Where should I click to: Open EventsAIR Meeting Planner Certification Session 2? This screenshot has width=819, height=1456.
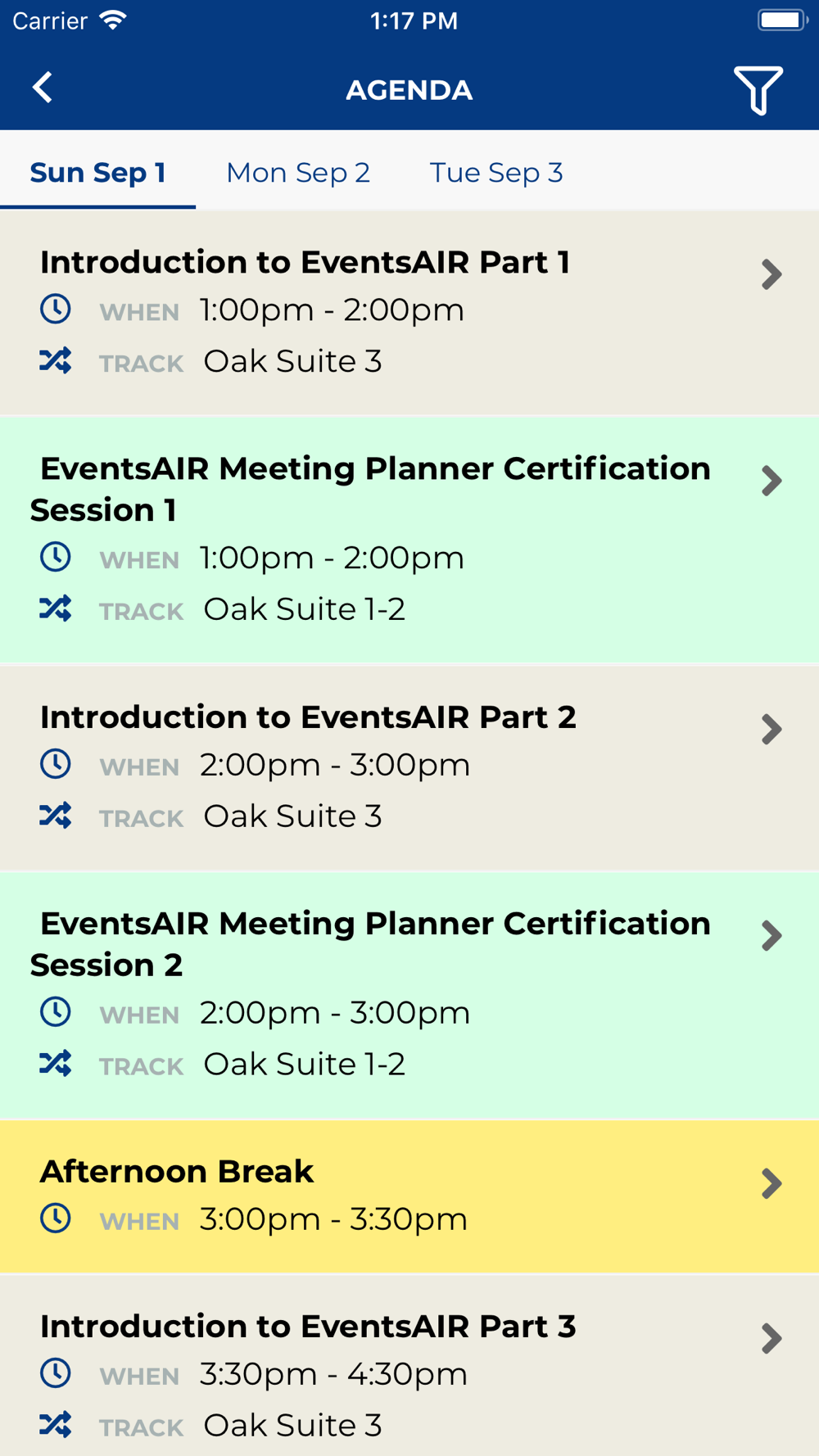click(x=370, y=943)
